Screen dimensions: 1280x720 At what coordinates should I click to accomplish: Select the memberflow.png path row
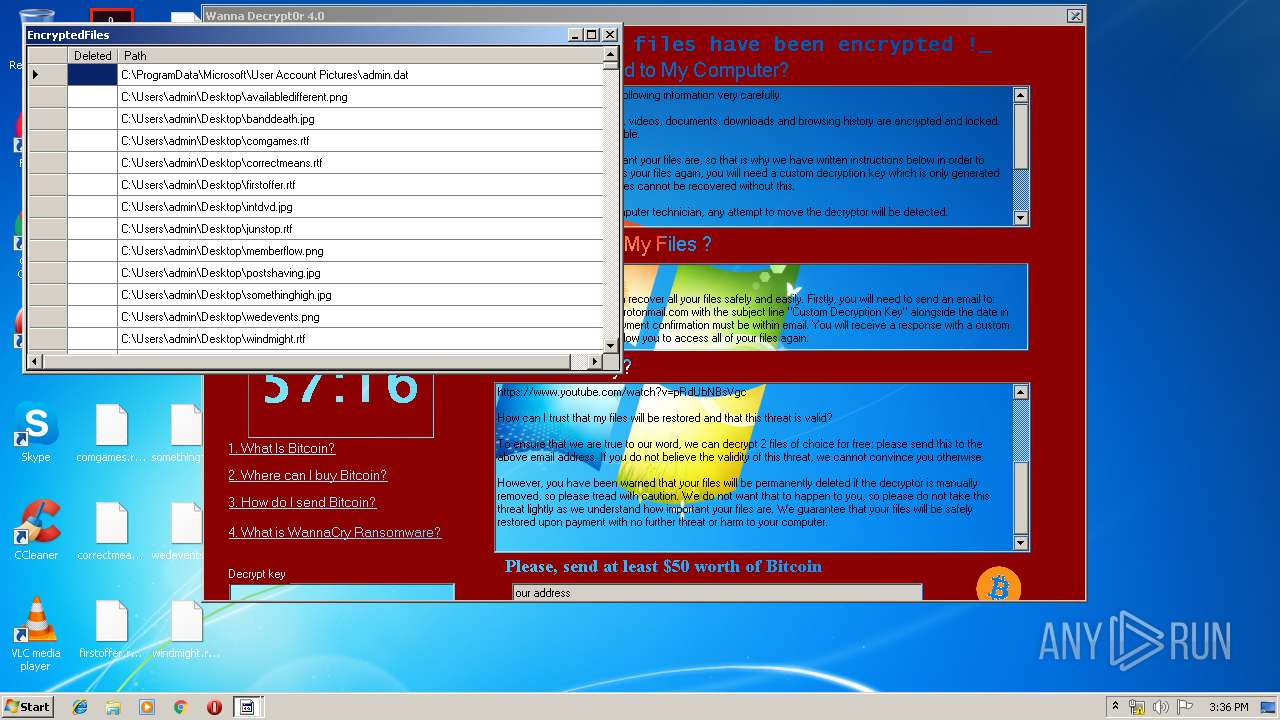click(x=360, y=251)
